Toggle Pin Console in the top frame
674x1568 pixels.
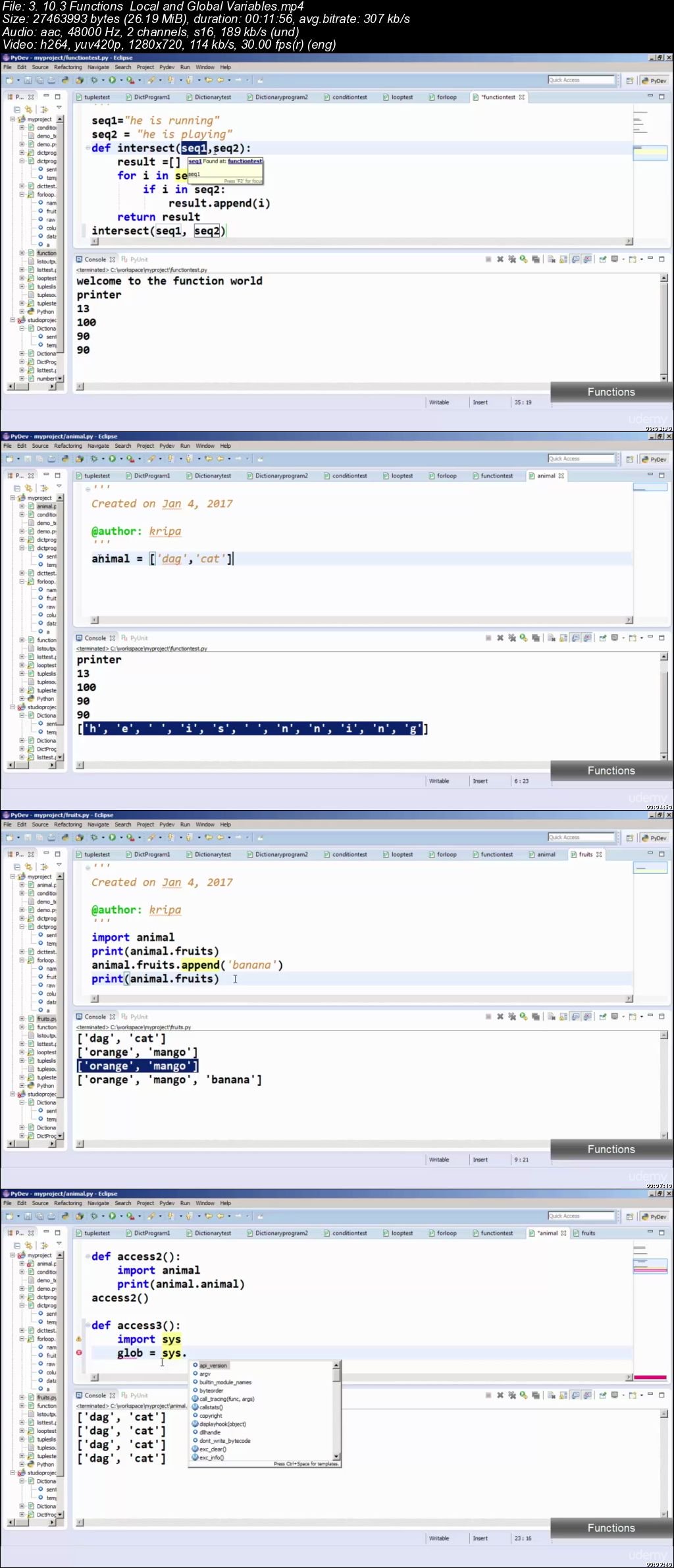pyautogui.click(x=602, y=259)
